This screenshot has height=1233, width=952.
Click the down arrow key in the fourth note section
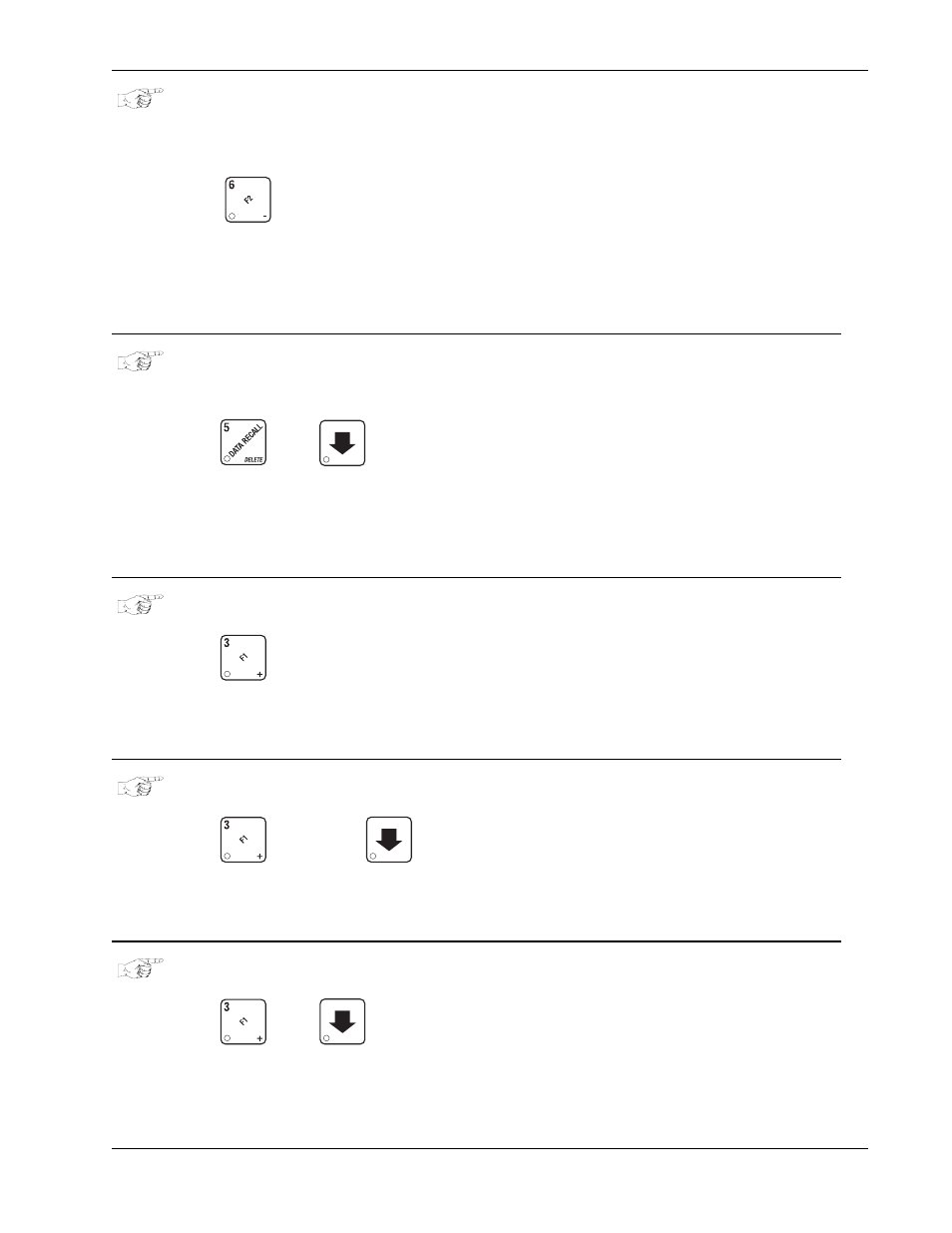click(x=389, y=840)
